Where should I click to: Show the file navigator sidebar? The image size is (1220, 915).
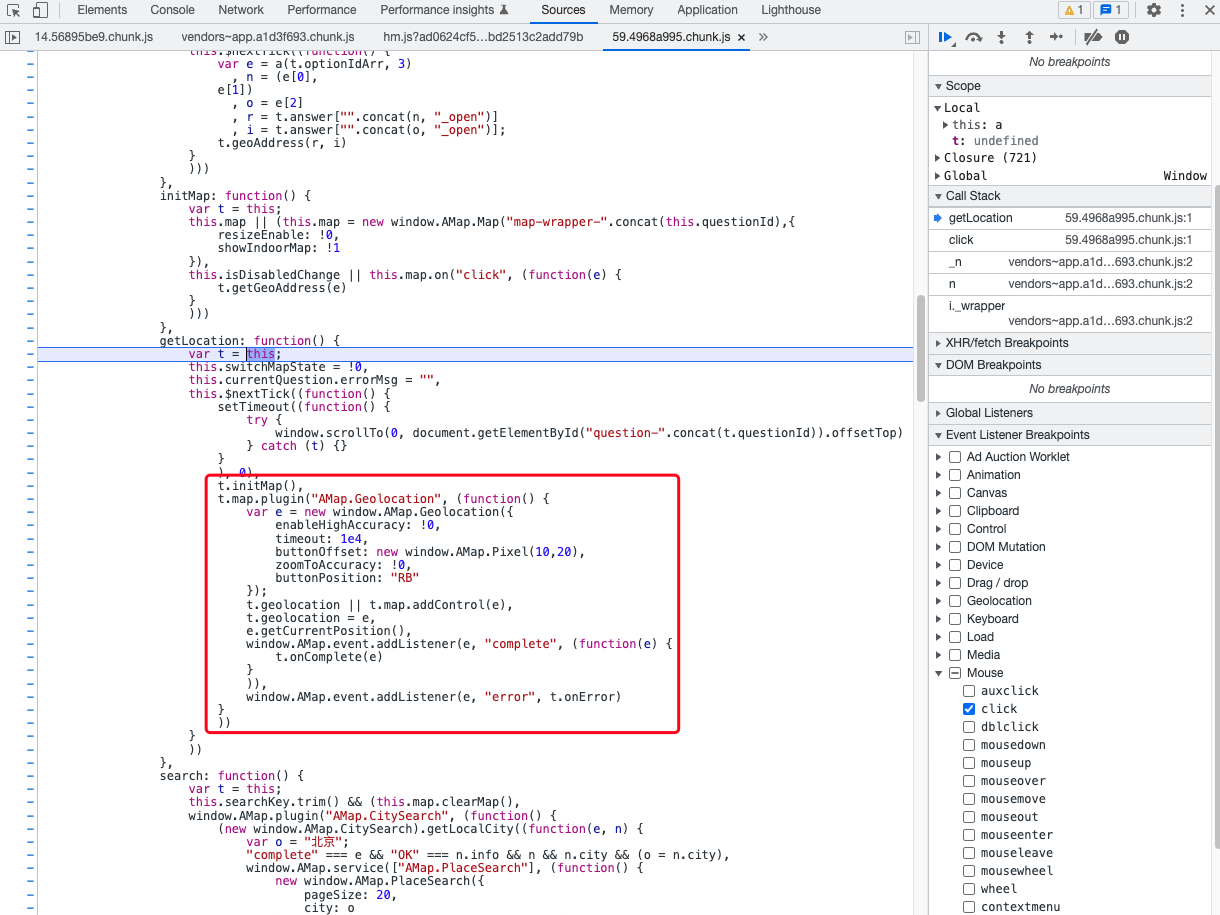click(x=13, y=37)
